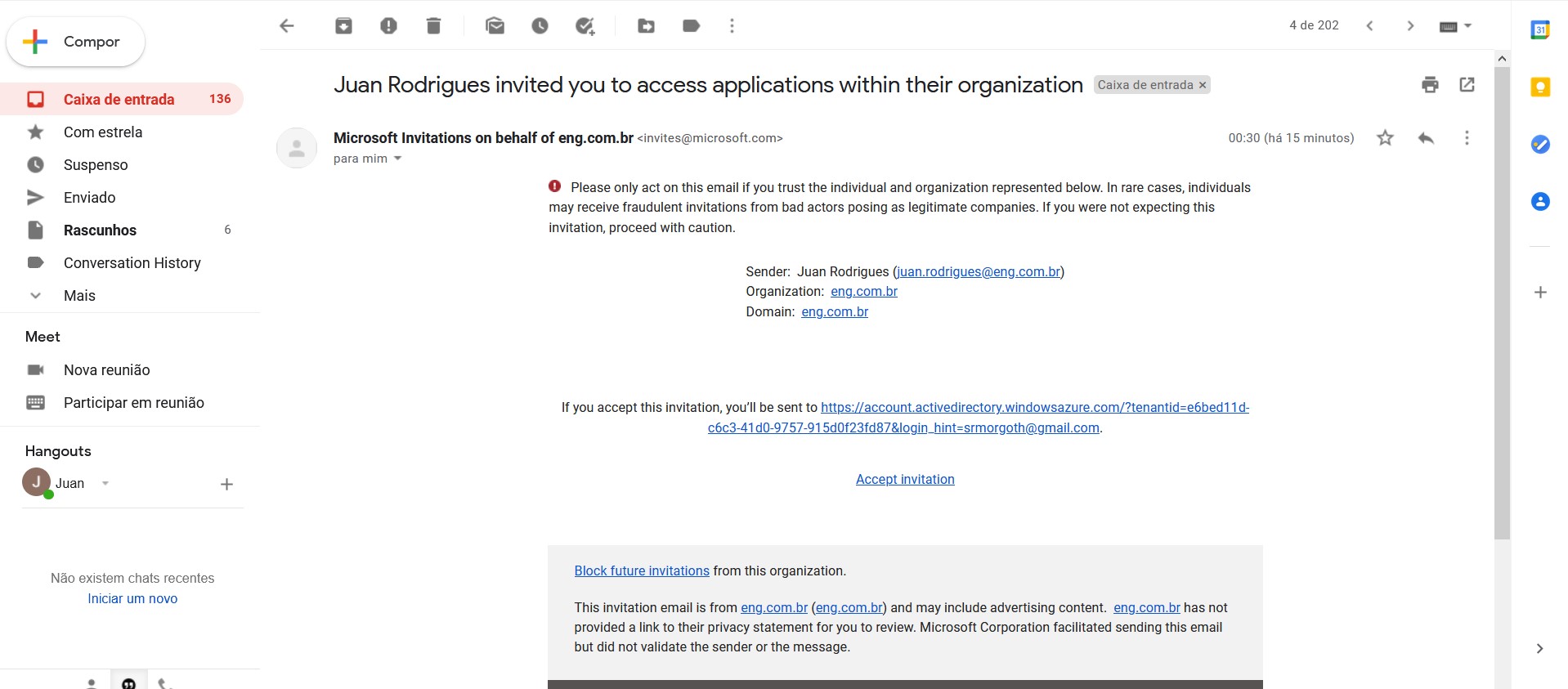Open the 'has not provided' eng.com.br link
Image resolution: width=1568 pixels, height=689 pixels.
click(1147, 607)
